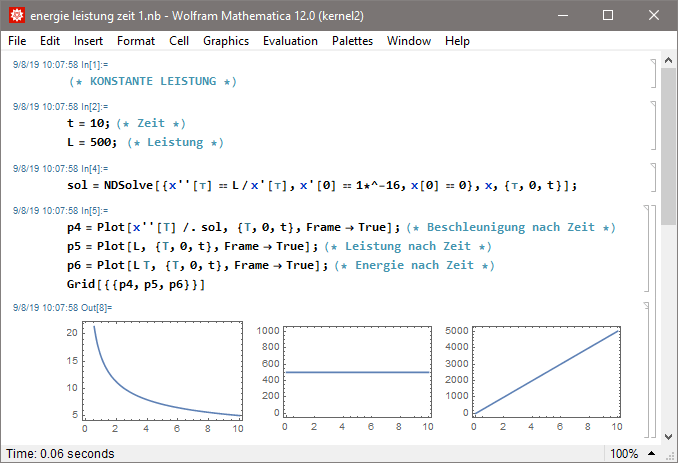The width and height of the screenshot is (678, 463).
Task: Open the File menu
Action: (x=18, y=41)
